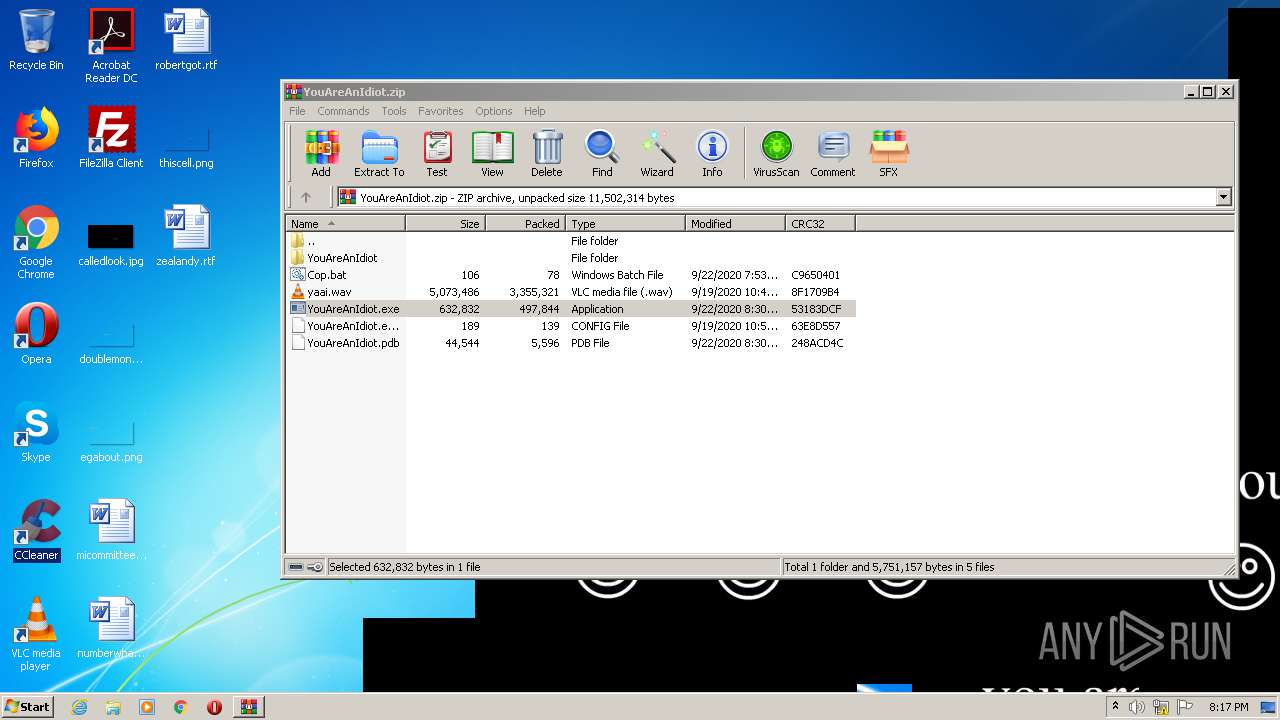
Task: Open robertgot.rtf desktop file
Action: (186, 40)
